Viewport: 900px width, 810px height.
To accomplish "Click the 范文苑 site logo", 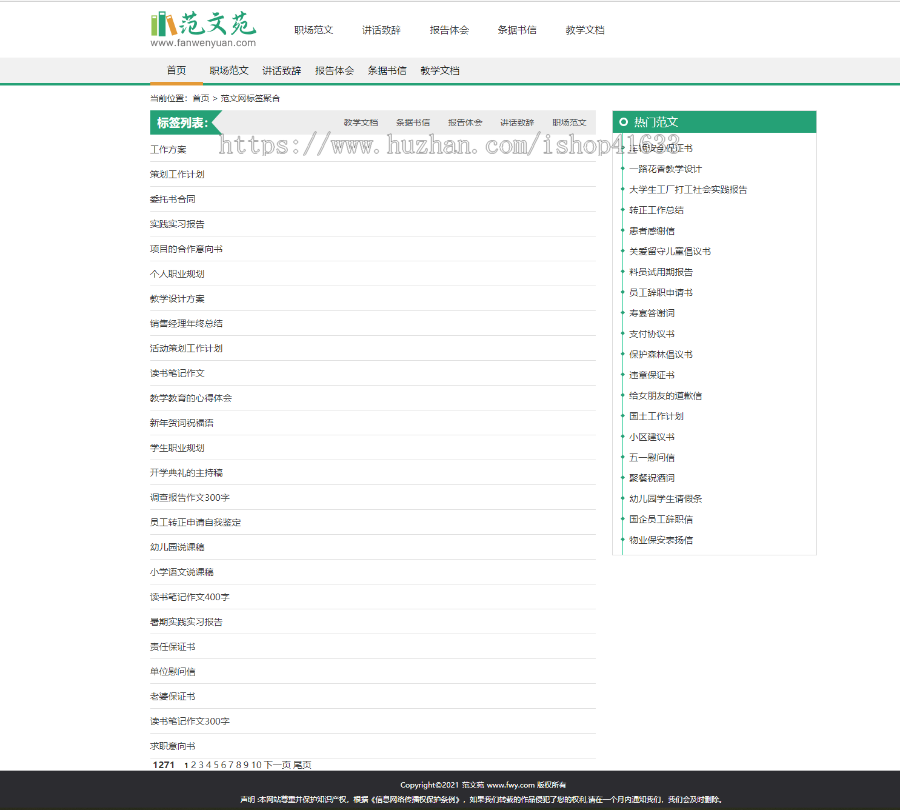I will [203, 29].
